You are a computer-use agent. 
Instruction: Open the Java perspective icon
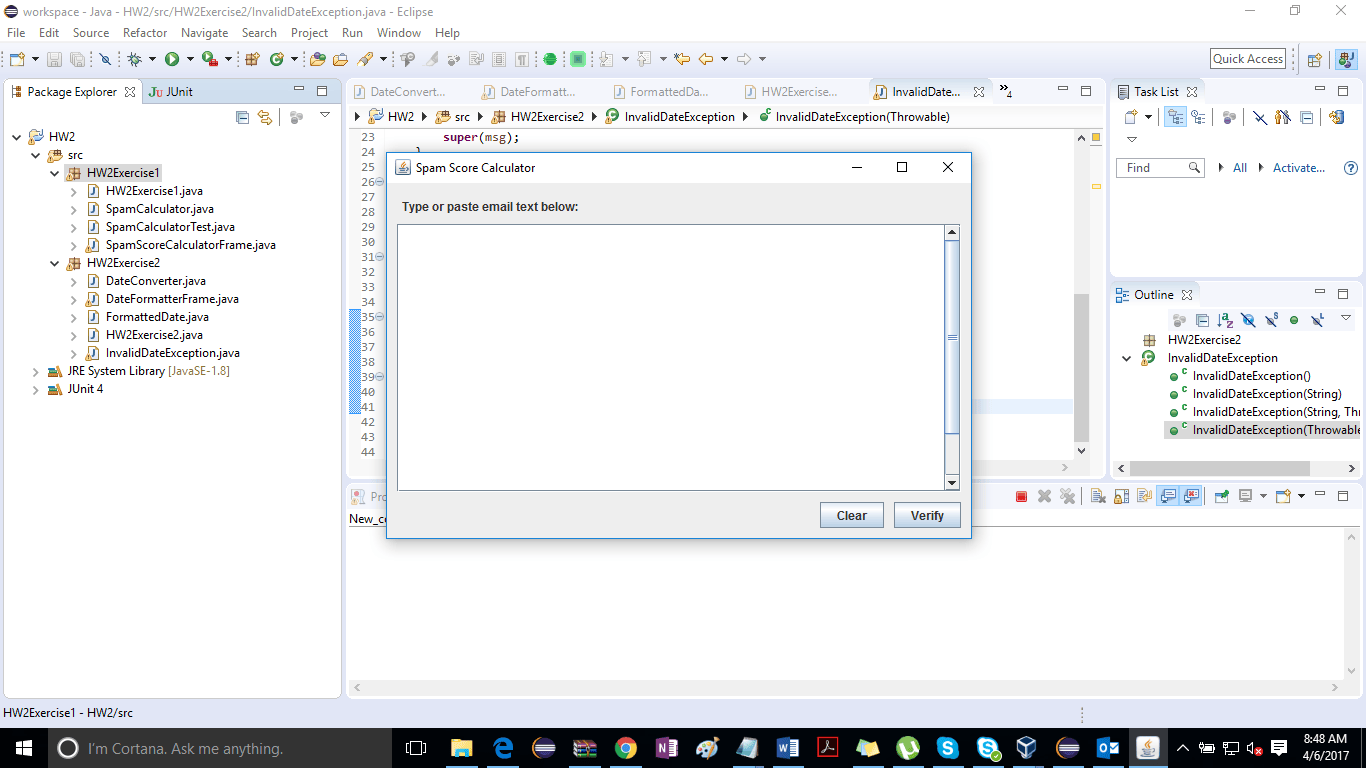[1346, 59]
